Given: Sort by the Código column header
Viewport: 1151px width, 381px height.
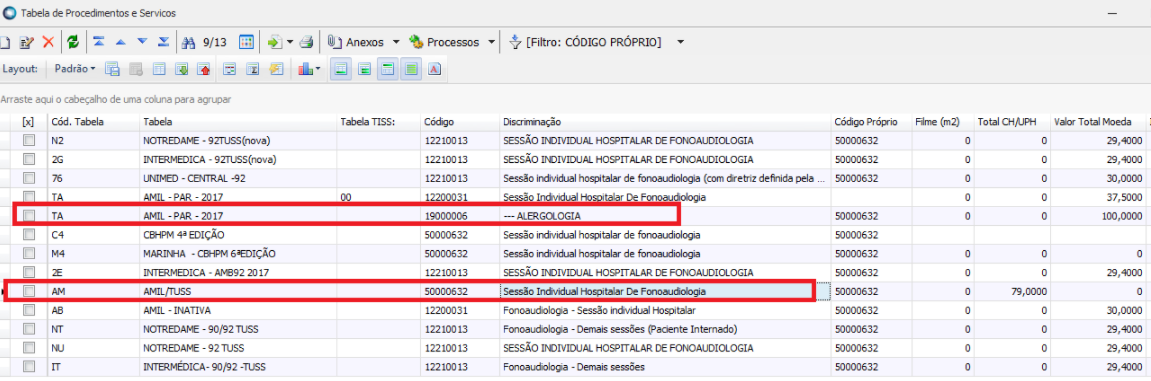Looking at the screenshot, I should point(460,122).
